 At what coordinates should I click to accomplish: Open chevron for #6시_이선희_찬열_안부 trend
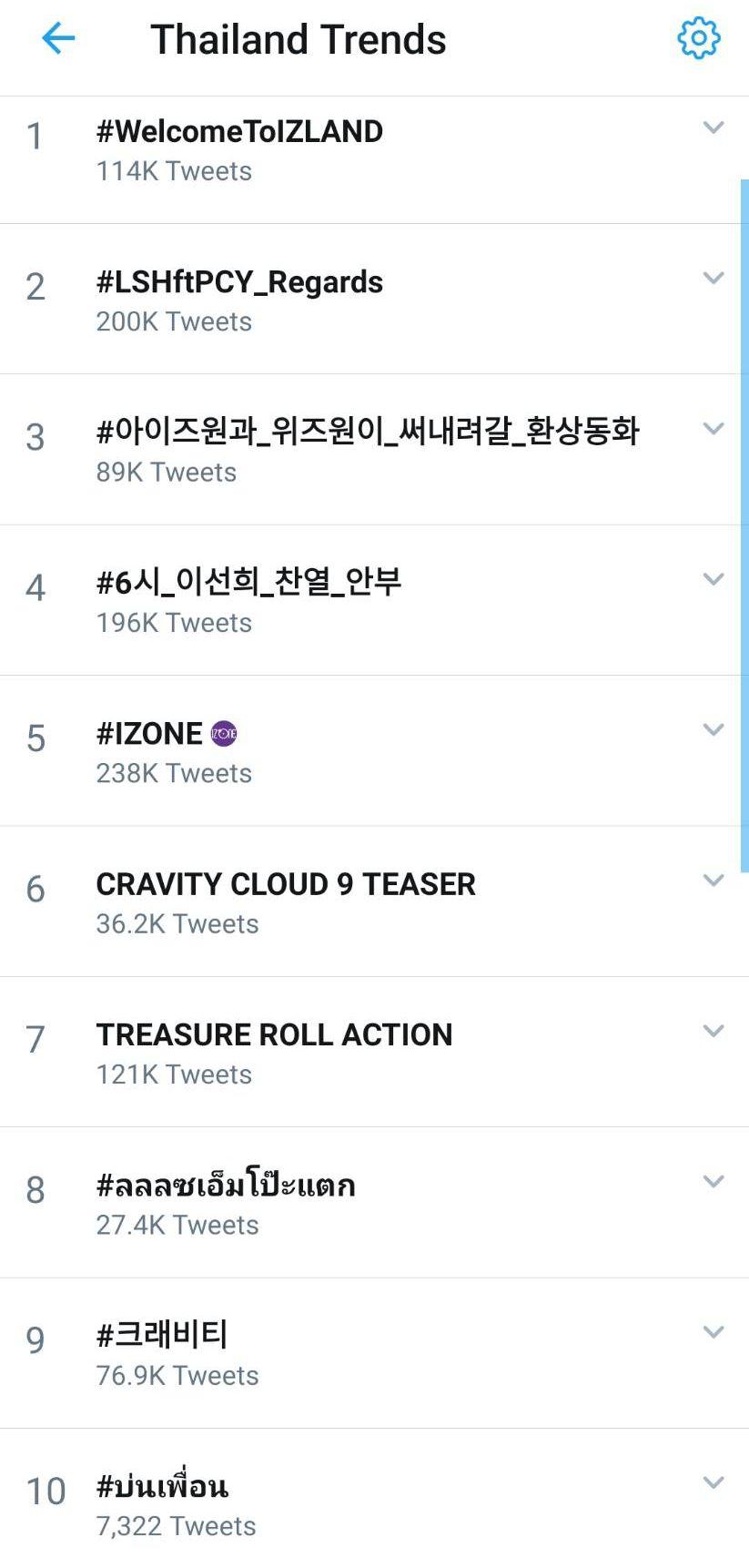point(714,579)
